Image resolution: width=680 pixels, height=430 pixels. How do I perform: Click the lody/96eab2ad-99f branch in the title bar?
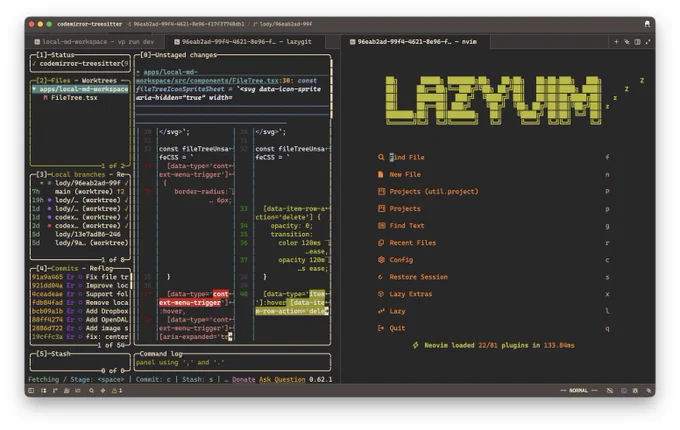283,24
